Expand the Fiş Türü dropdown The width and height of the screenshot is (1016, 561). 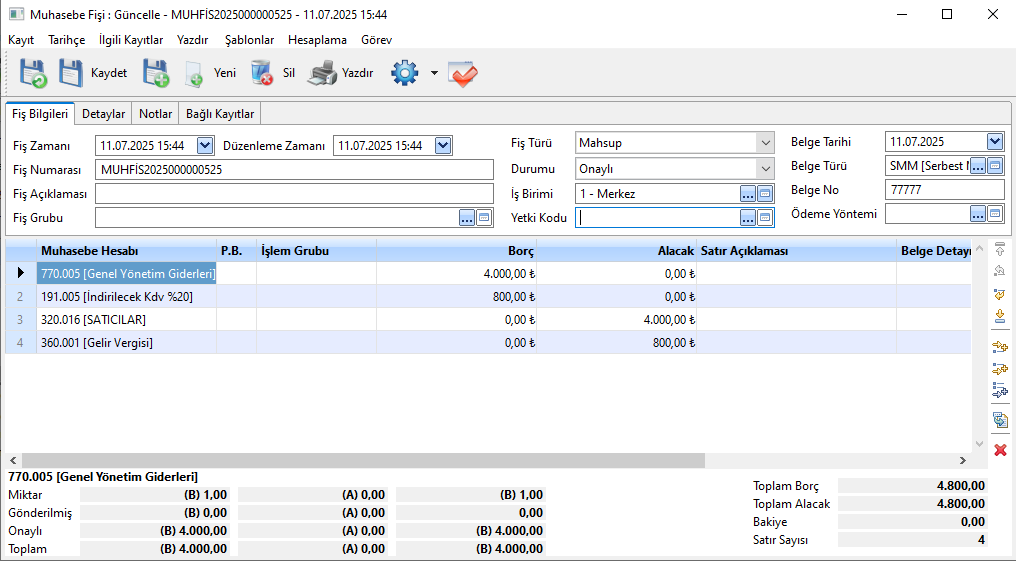coord(765,143)
